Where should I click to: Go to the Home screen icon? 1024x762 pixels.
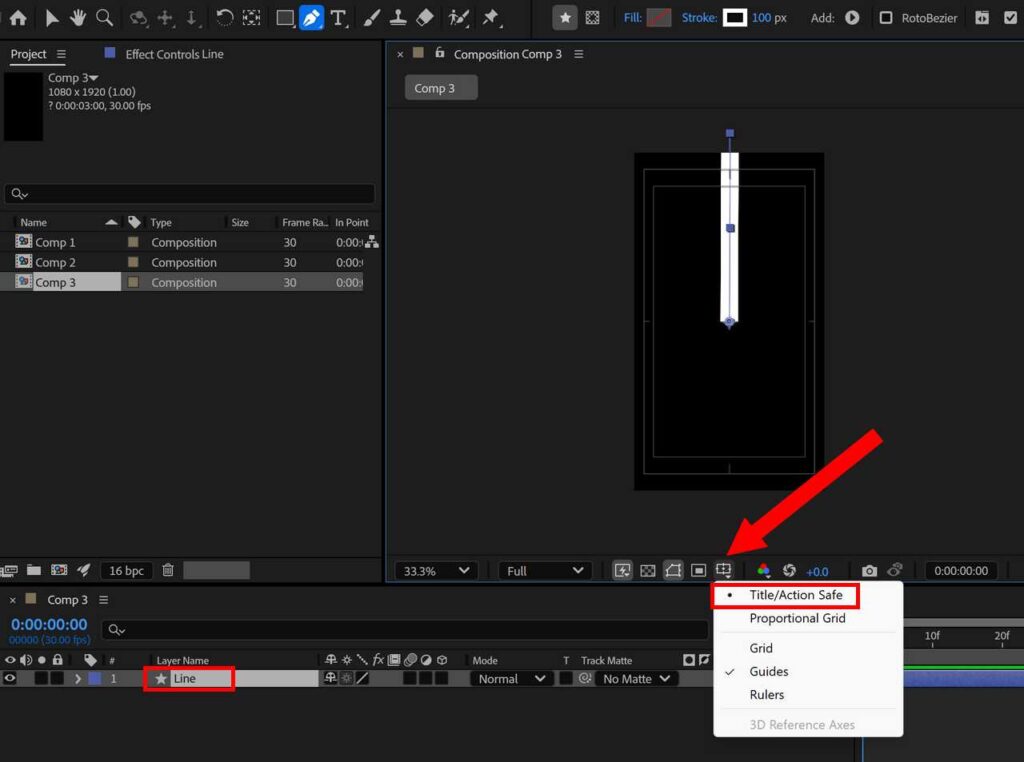click(18, 18)
